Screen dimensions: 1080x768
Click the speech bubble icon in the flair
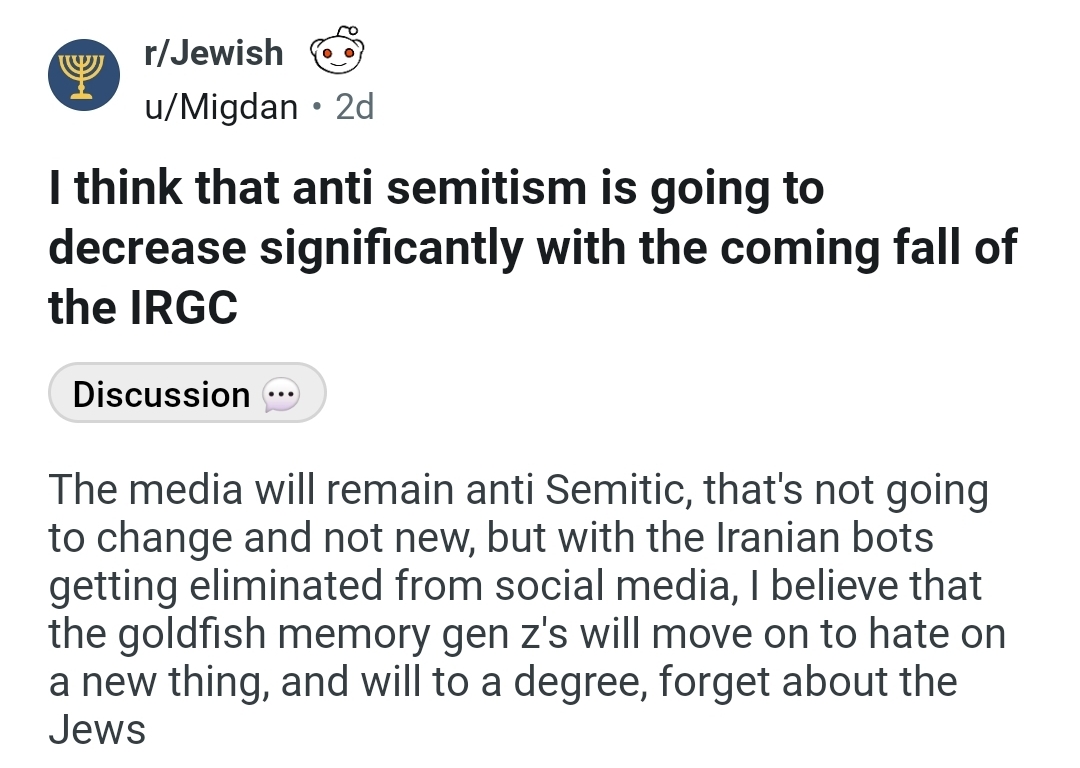click(x=281, y=395)
